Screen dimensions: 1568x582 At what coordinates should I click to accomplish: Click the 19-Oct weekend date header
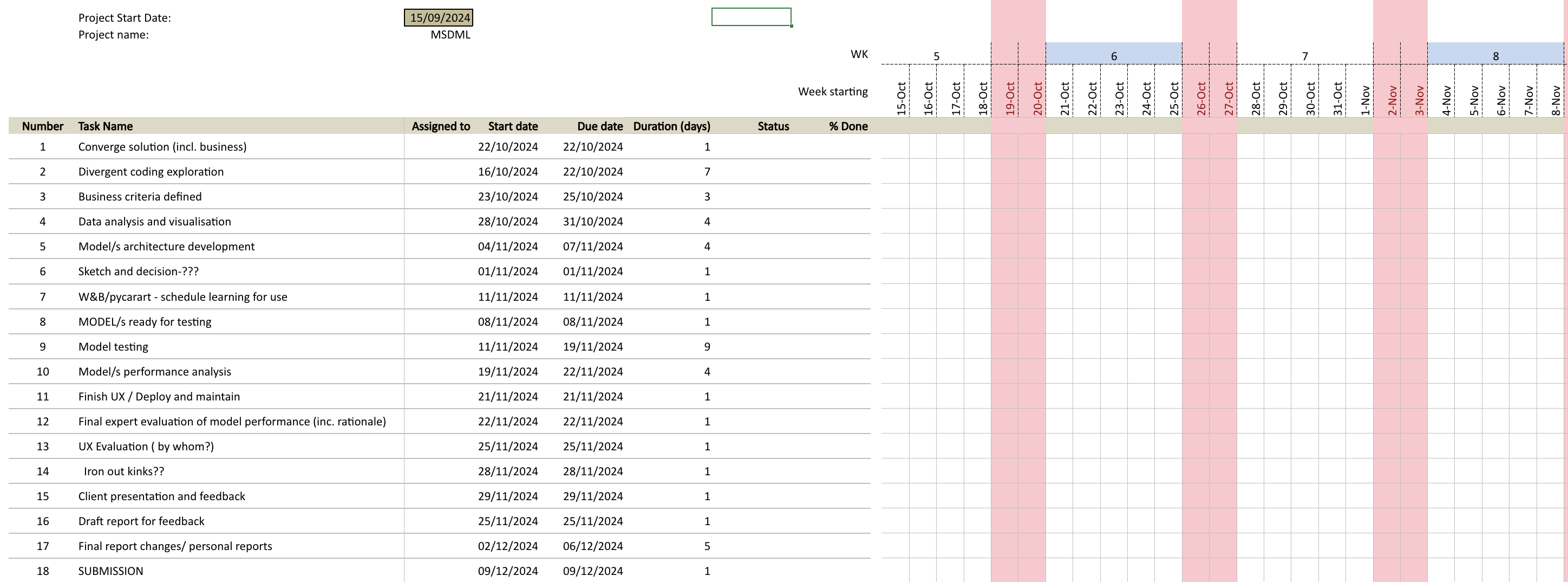(1010, 98)
